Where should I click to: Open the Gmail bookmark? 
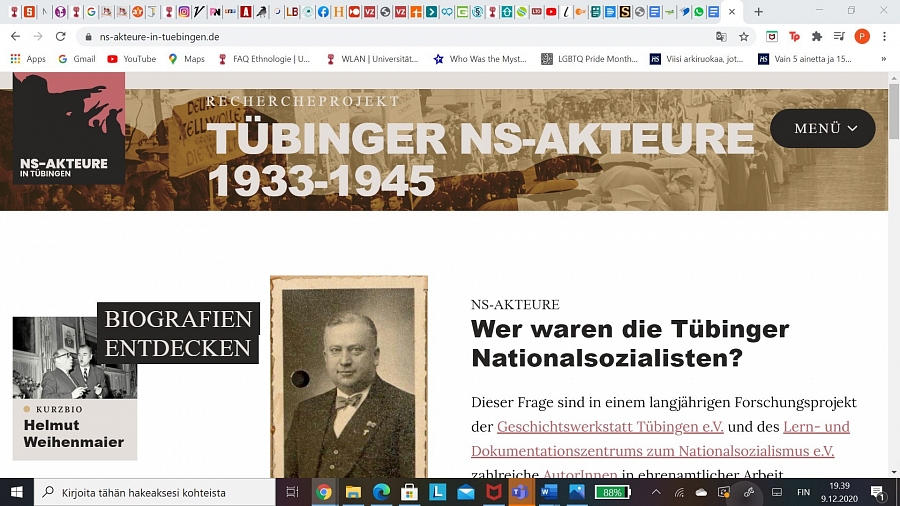click(76, 59)
